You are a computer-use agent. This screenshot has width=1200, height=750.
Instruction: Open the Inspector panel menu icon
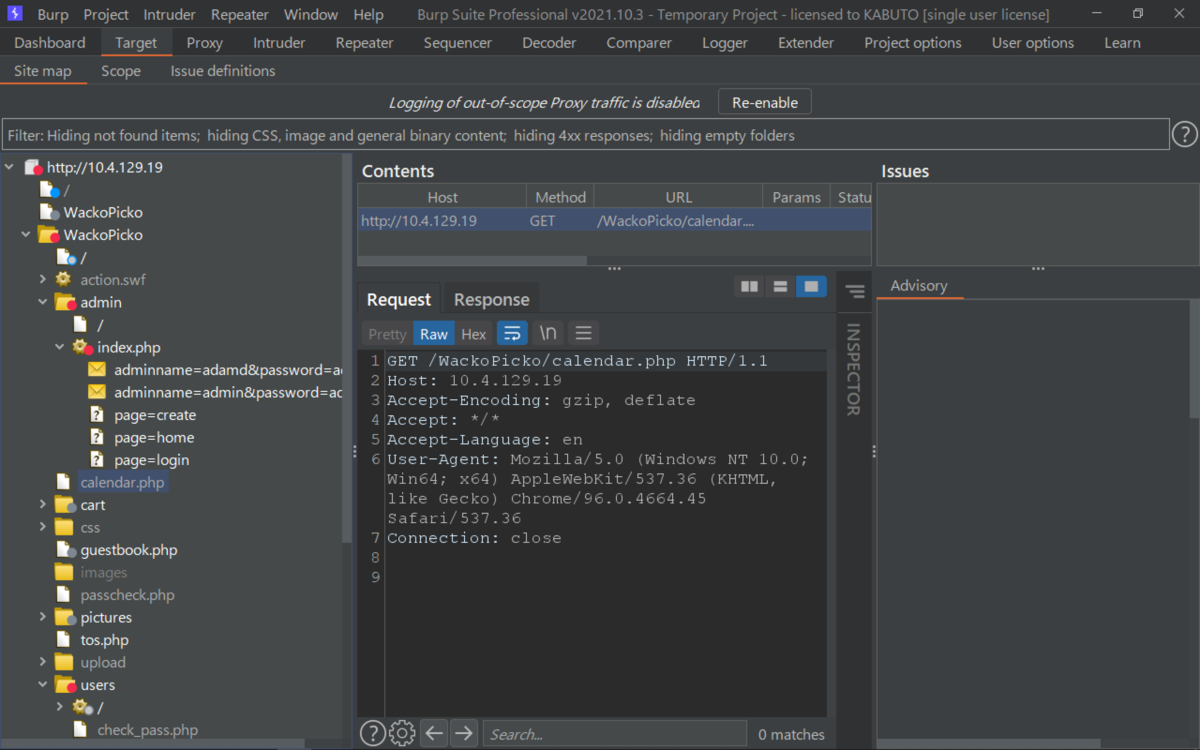(855, 292)
